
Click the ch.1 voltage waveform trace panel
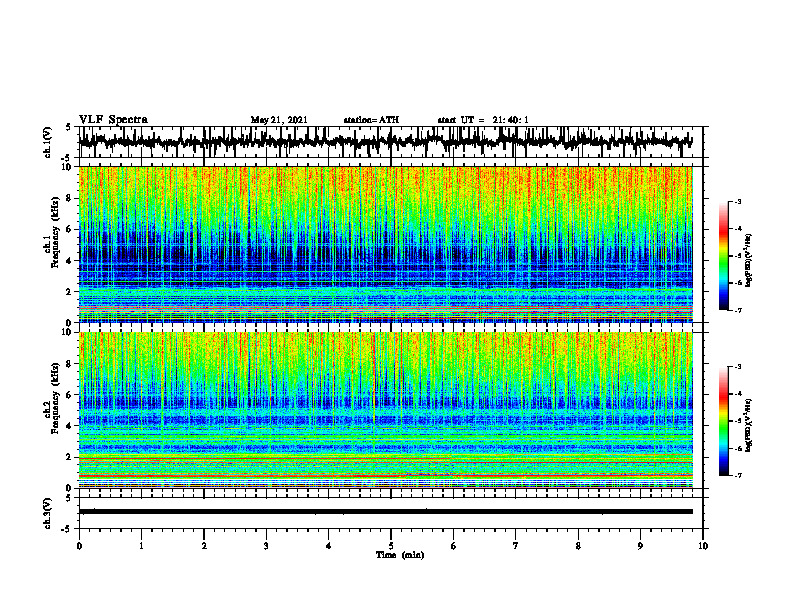391,142
